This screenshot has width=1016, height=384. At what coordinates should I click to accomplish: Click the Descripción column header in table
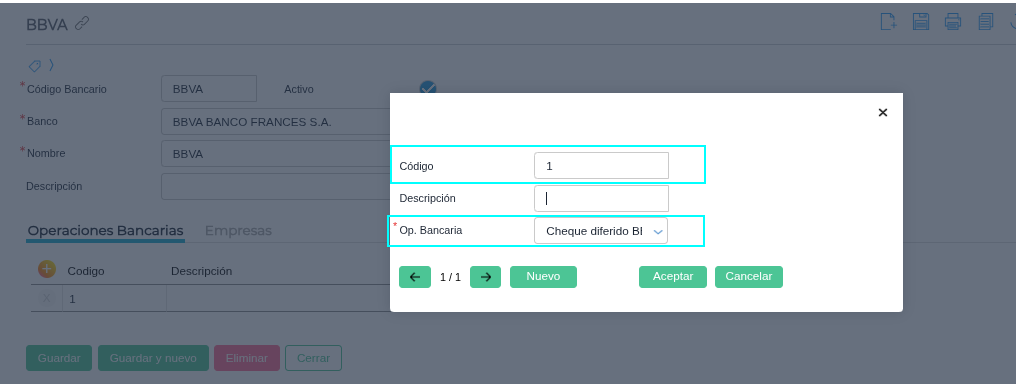(x=202, y=271)
